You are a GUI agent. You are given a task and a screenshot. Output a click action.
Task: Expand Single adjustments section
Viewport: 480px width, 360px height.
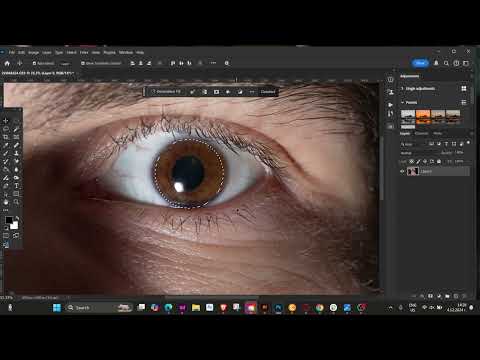(402, 88)
